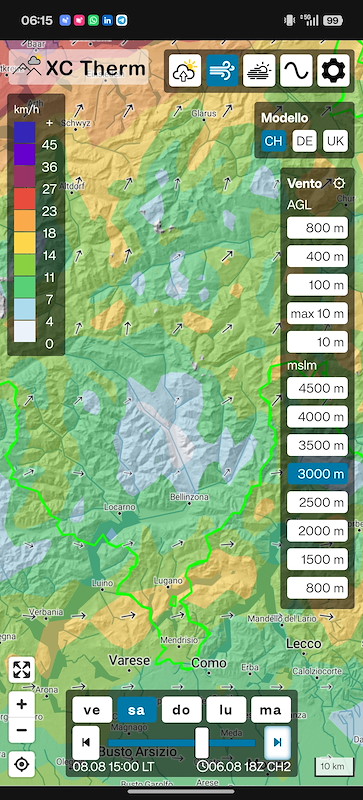
Task: Select wind at 800 m AGL
Action: (x=317, y=228)
